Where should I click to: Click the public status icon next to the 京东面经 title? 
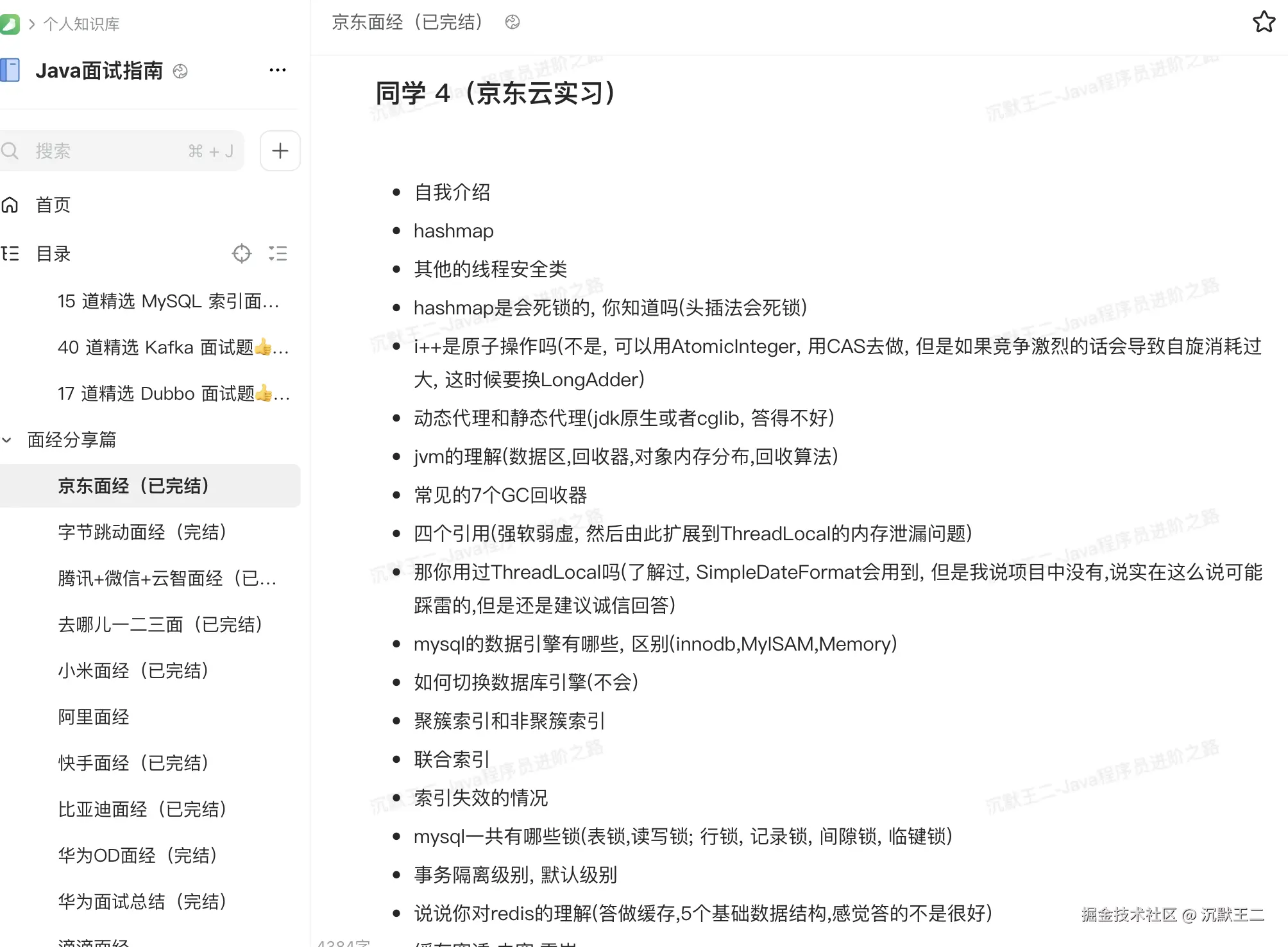pos(512,22)
